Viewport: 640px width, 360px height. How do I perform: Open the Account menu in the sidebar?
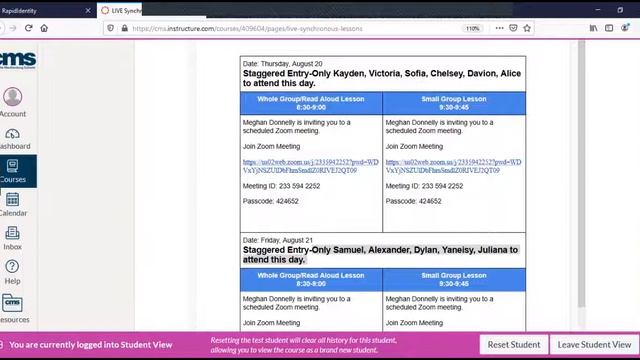[x=13, y=102]
